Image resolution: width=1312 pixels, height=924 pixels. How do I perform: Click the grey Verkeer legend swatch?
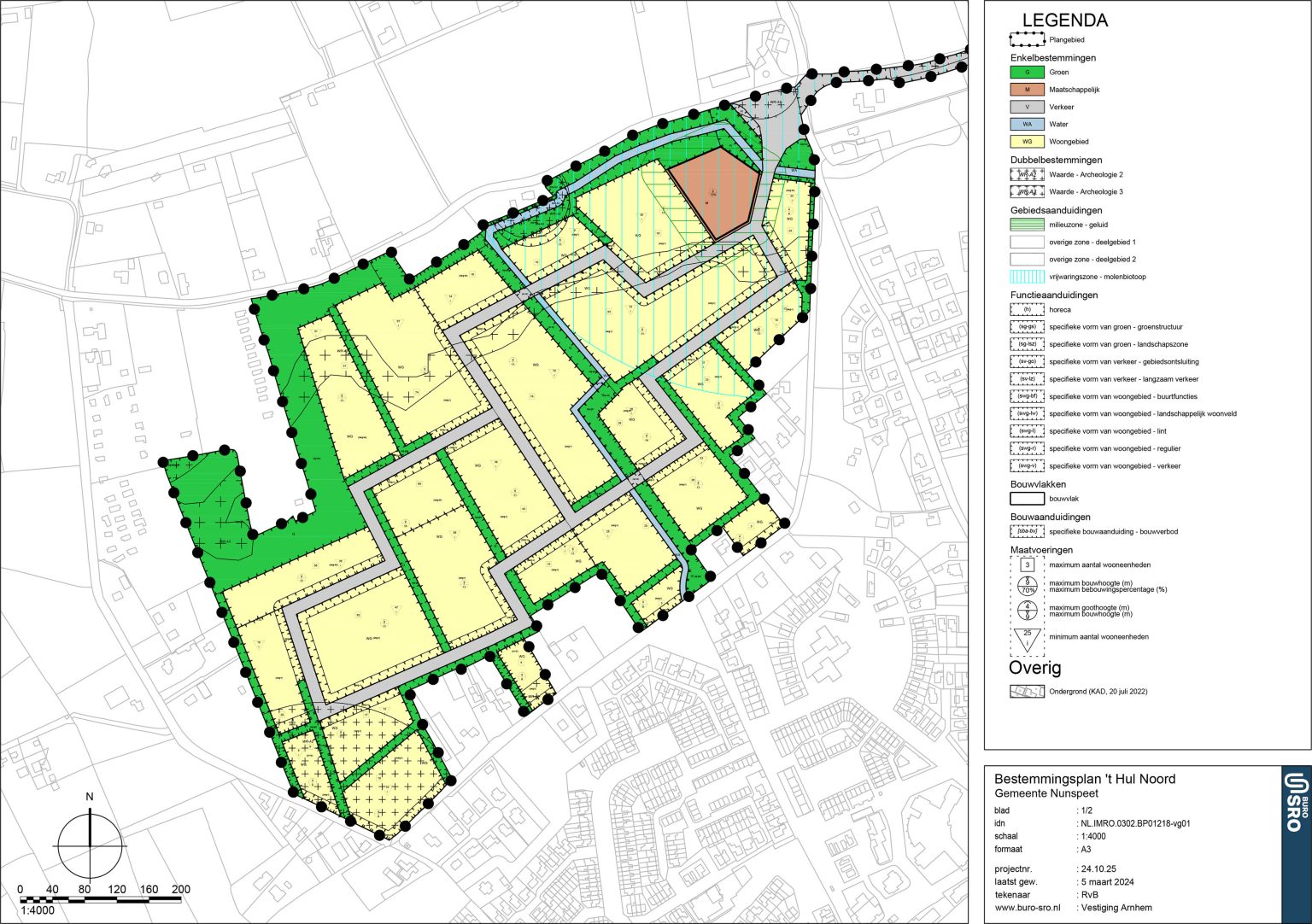[x=1027, y=107]
